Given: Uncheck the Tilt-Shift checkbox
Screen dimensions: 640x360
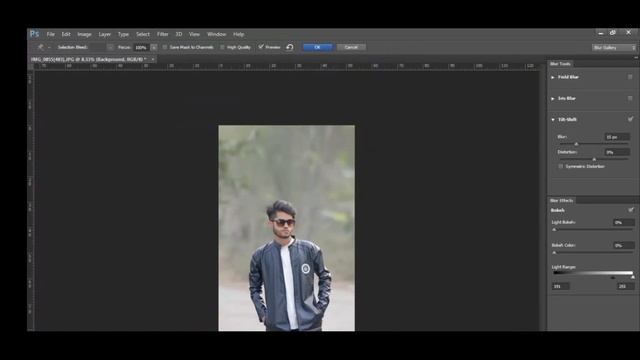Looking at the screenshot, I should (x=631, y=119).
